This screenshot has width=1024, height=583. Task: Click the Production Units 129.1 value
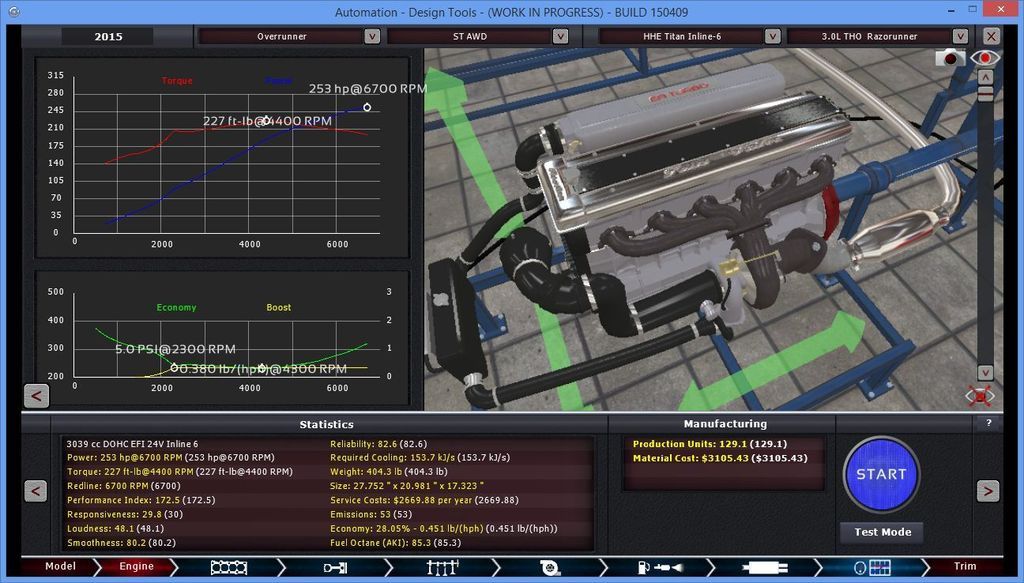[710, 444]
